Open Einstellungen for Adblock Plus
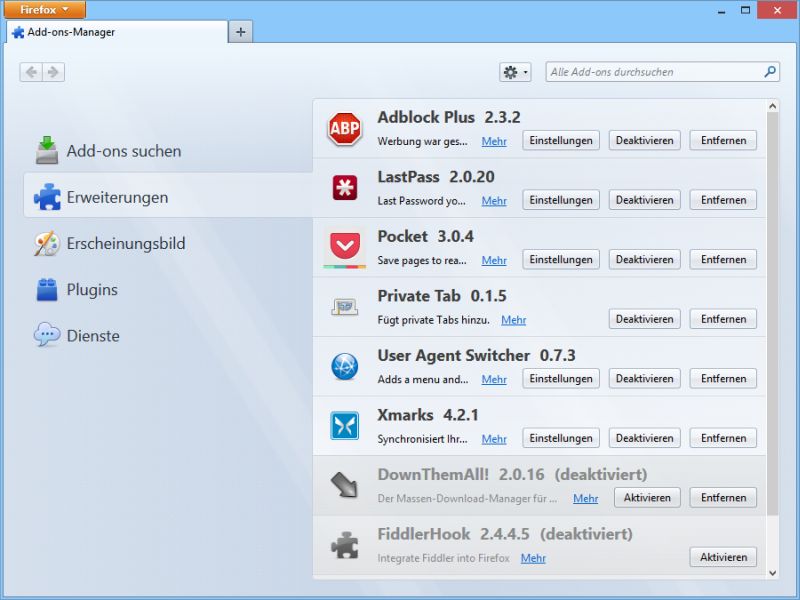This screenshot has width=800, height=600. click(x=561, y=140)
